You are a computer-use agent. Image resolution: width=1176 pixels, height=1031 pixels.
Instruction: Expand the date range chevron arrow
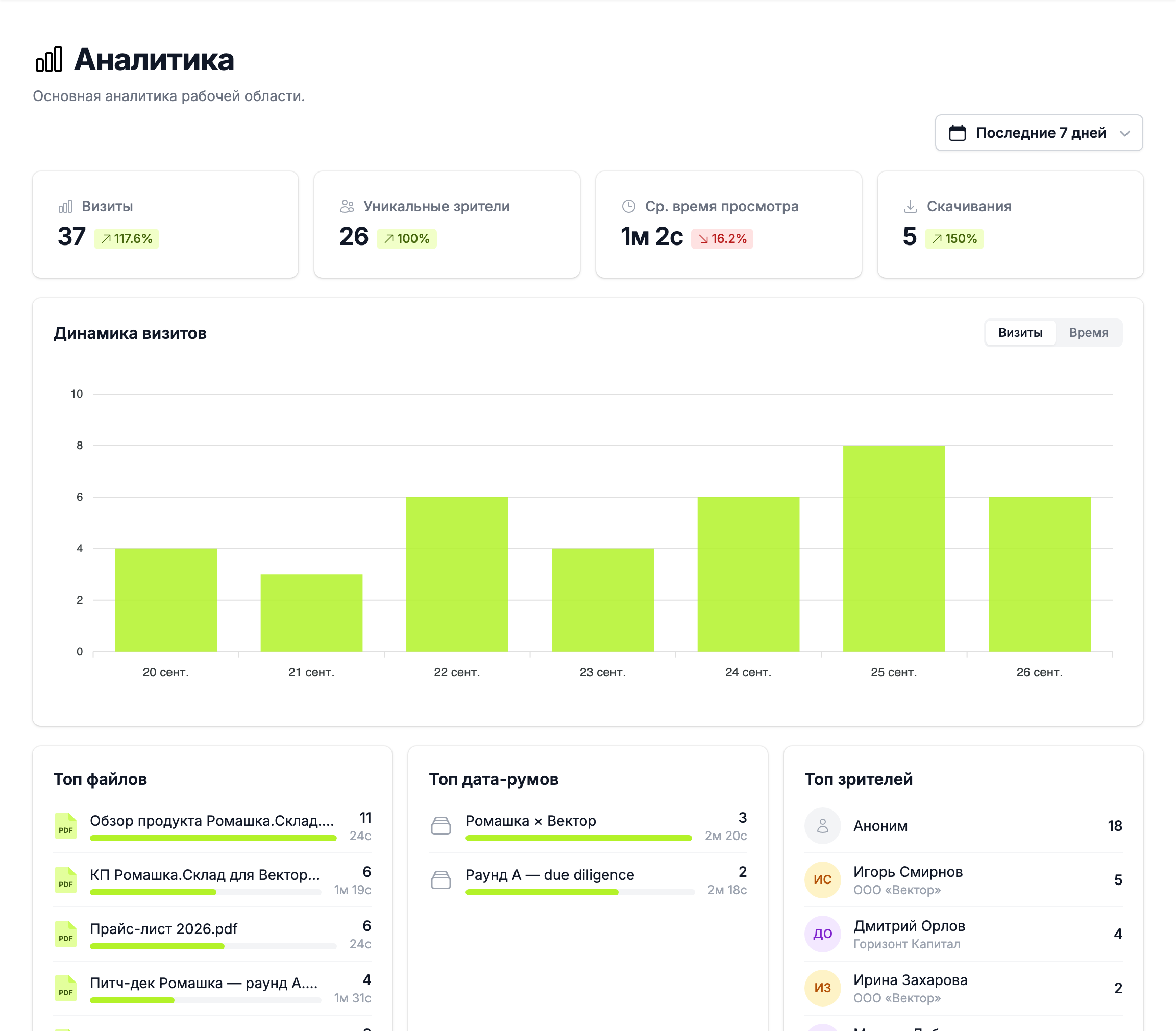[1125, 134]
